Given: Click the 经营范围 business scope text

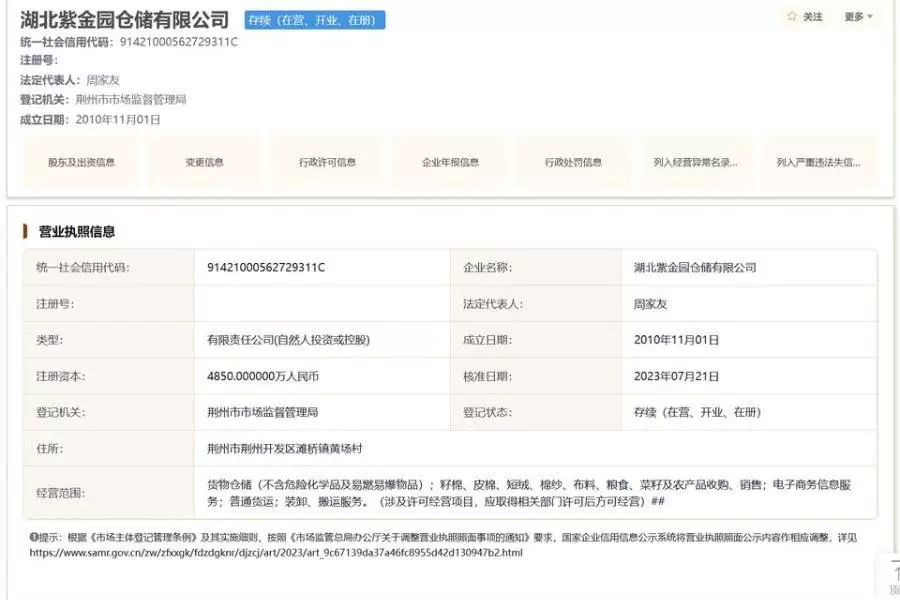Looking at the screenshot, I should [529, 493].
